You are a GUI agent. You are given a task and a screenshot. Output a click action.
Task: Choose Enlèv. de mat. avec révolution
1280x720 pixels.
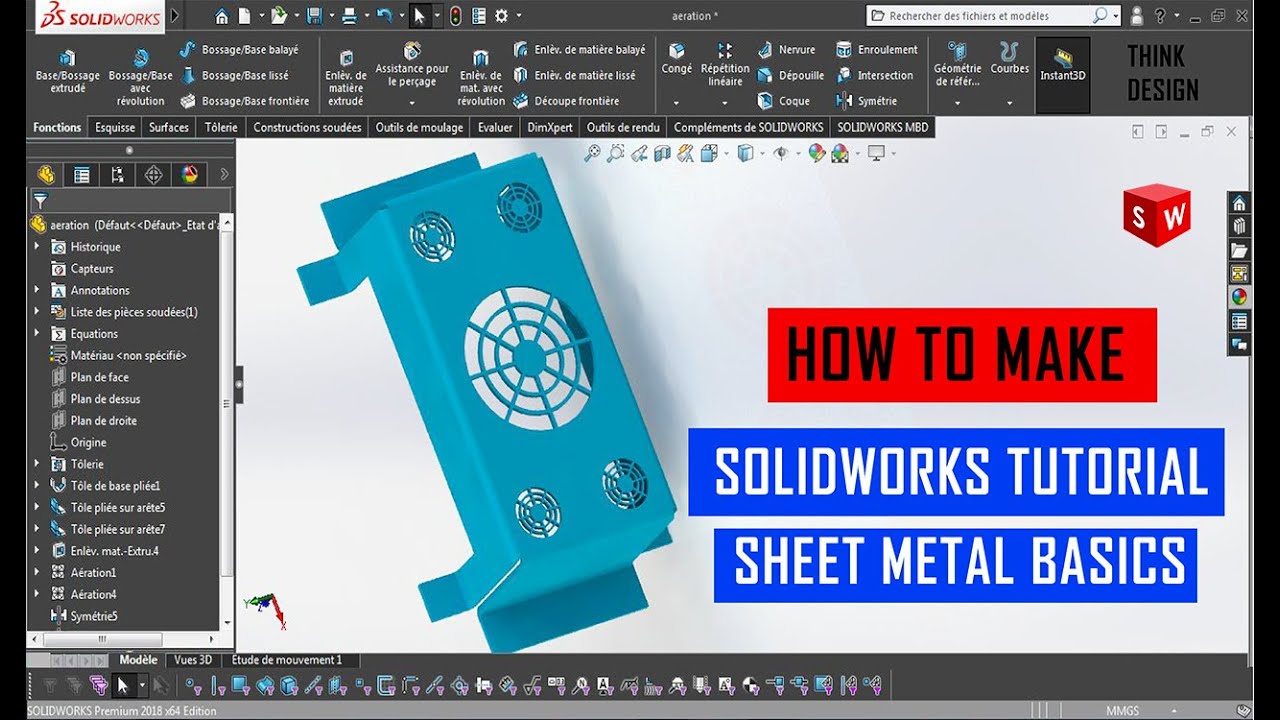(x=481, y=78)
